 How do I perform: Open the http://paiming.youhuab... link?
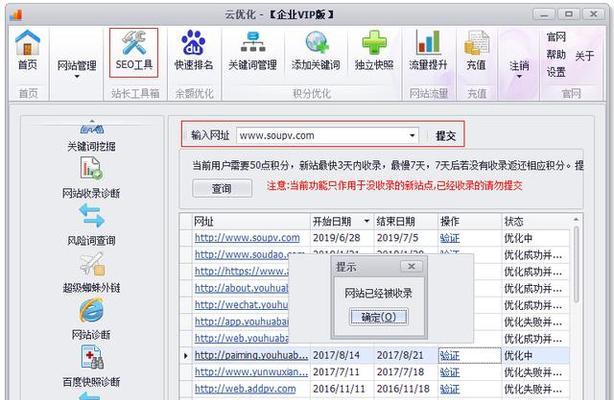coord(251,355)
